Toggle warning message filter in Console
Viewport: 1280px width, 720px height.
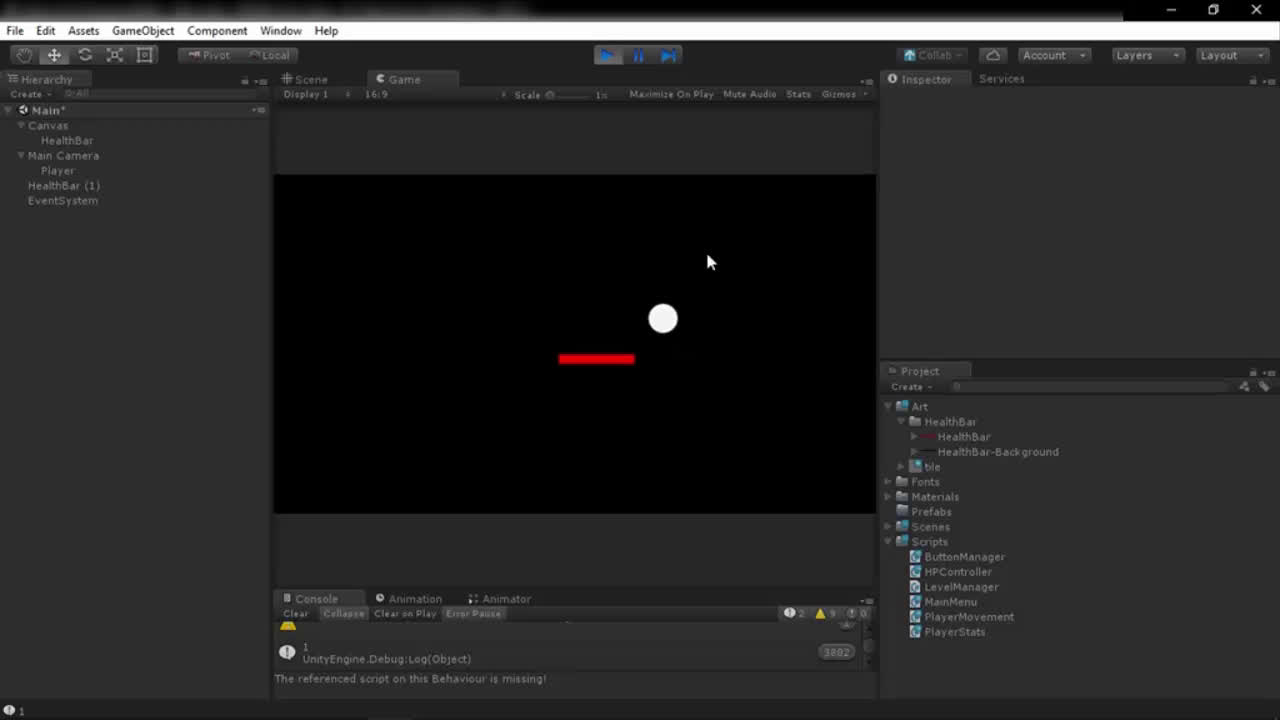[825, 613]
